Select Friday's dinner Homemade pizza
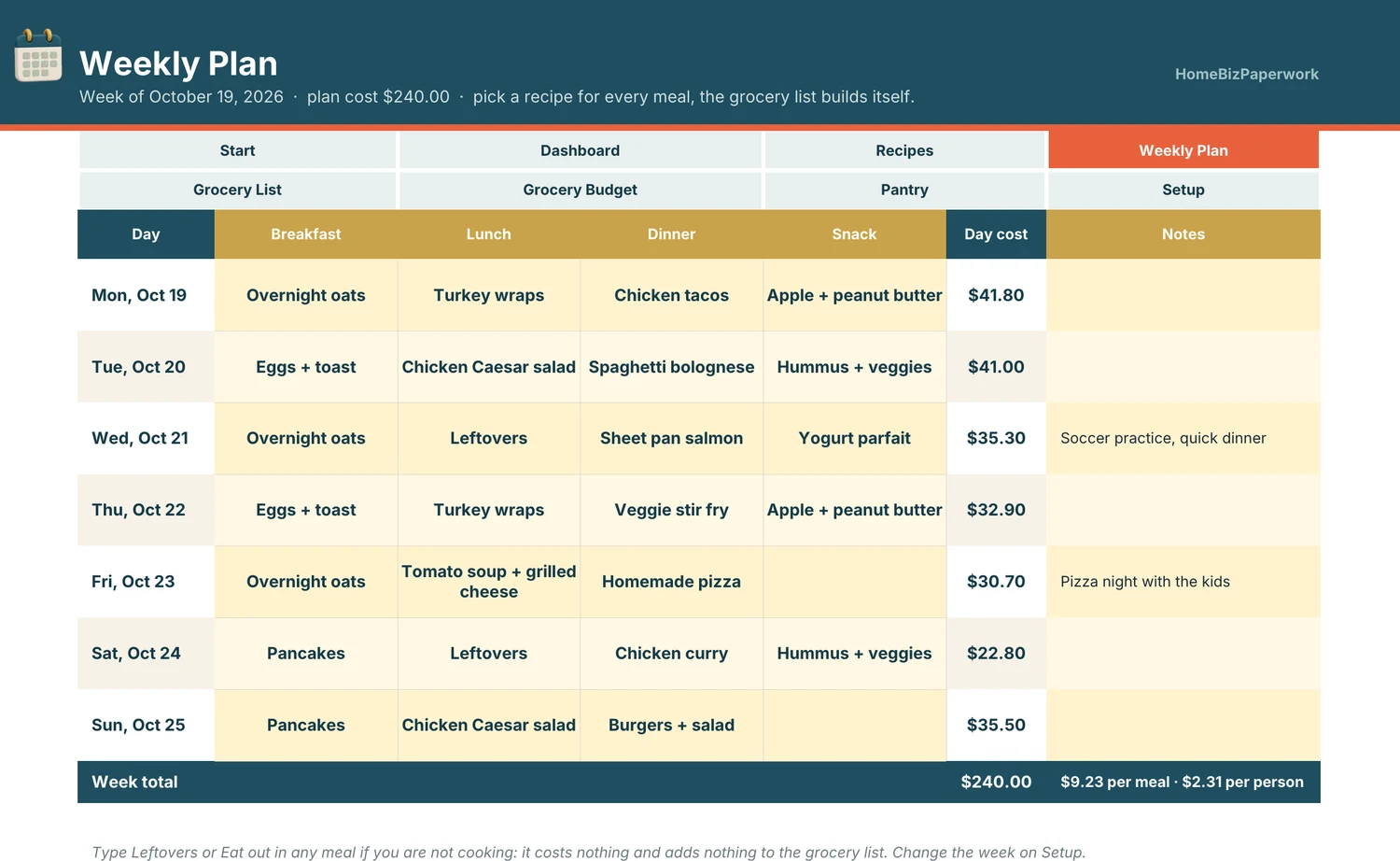Screen dimensions: 1400x861 tap(672, 582)
